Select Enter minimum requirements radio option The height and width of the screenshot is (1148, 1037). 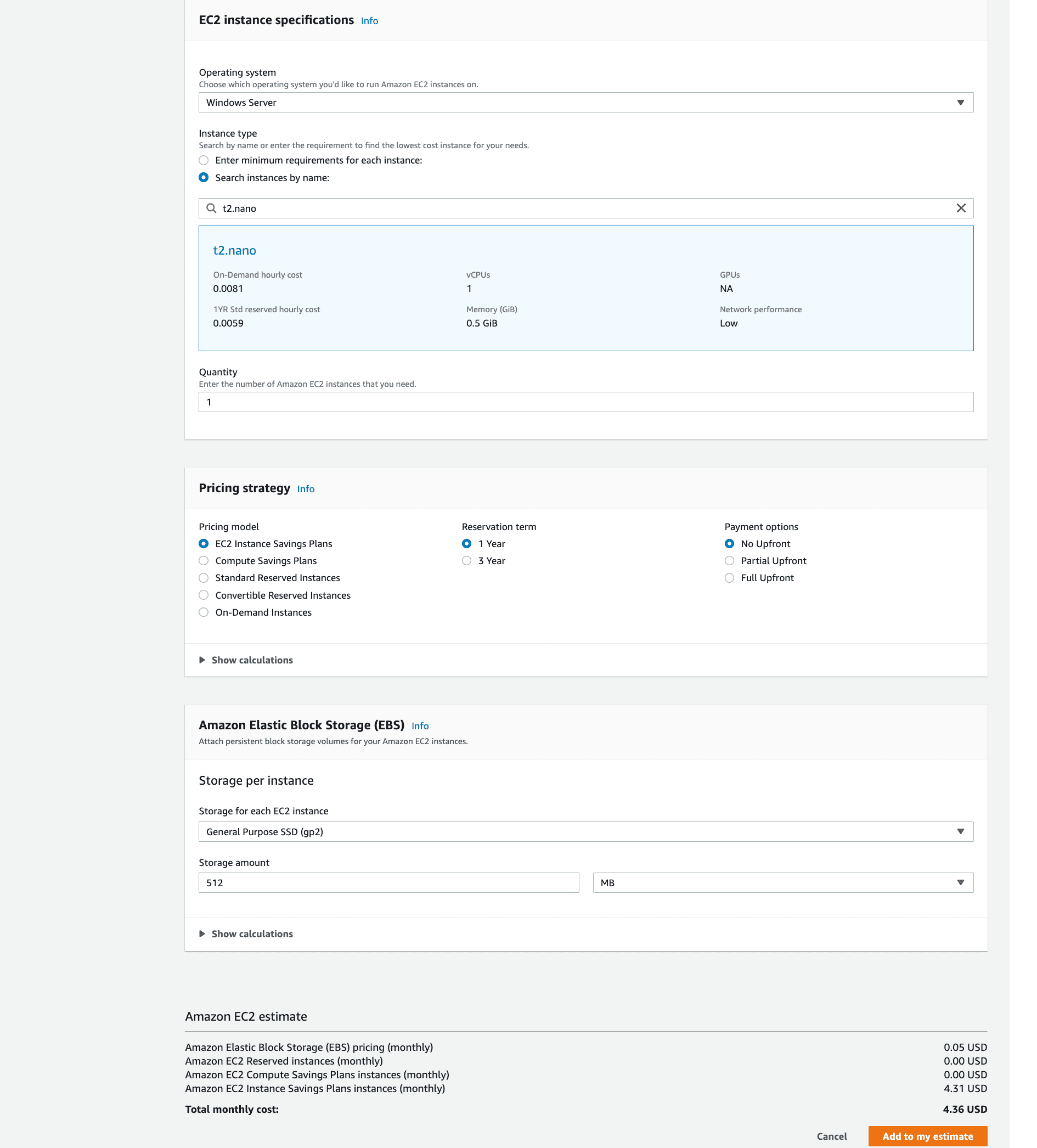204,161
